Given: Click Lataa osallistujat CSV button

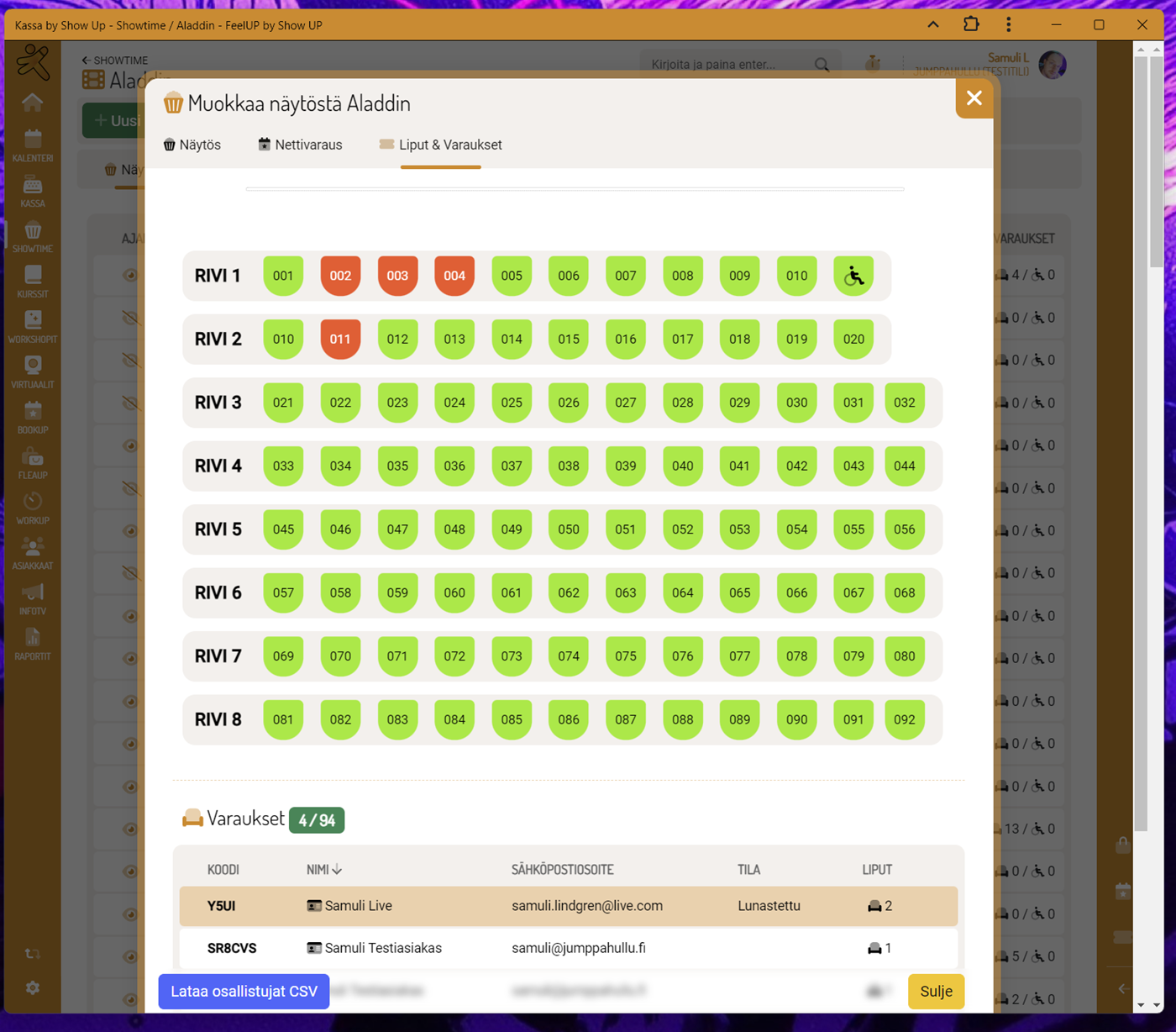Looking at the screenshot, I should click(x=244, y=992).
